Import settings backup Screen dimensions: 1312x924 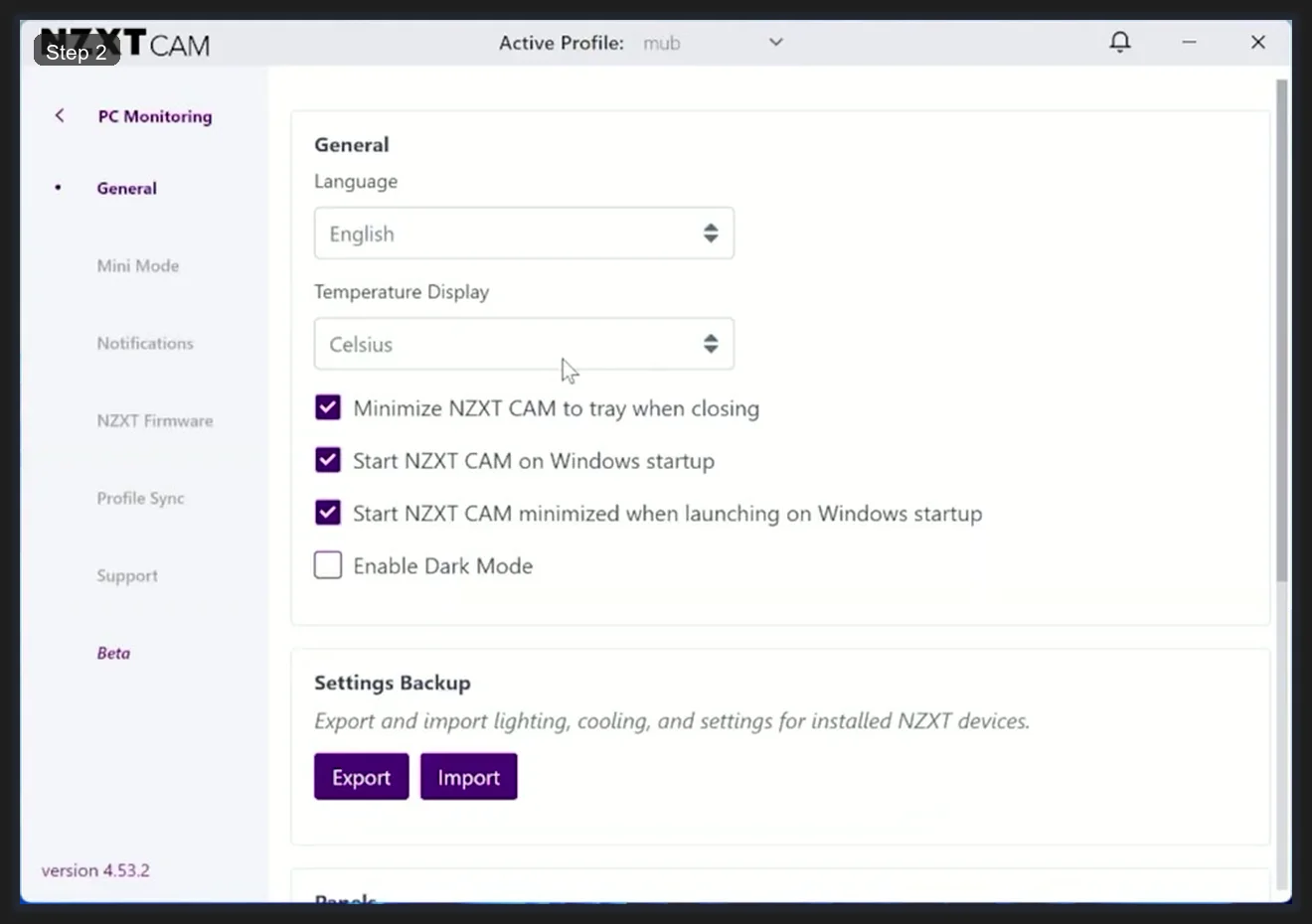click(468, 776)
